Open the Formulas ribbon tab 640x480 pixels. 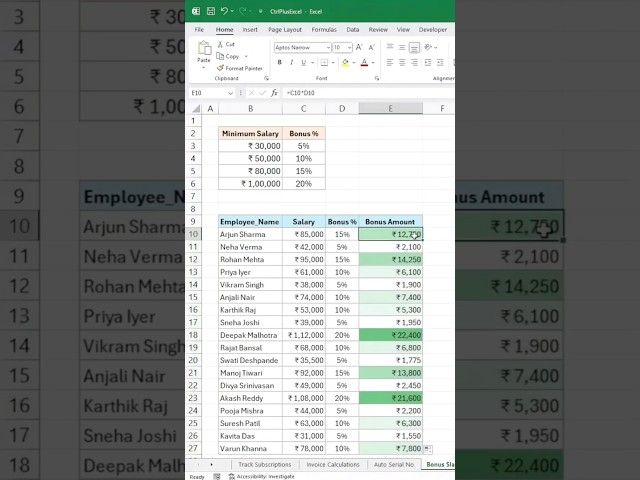click(x=324, y=29)
